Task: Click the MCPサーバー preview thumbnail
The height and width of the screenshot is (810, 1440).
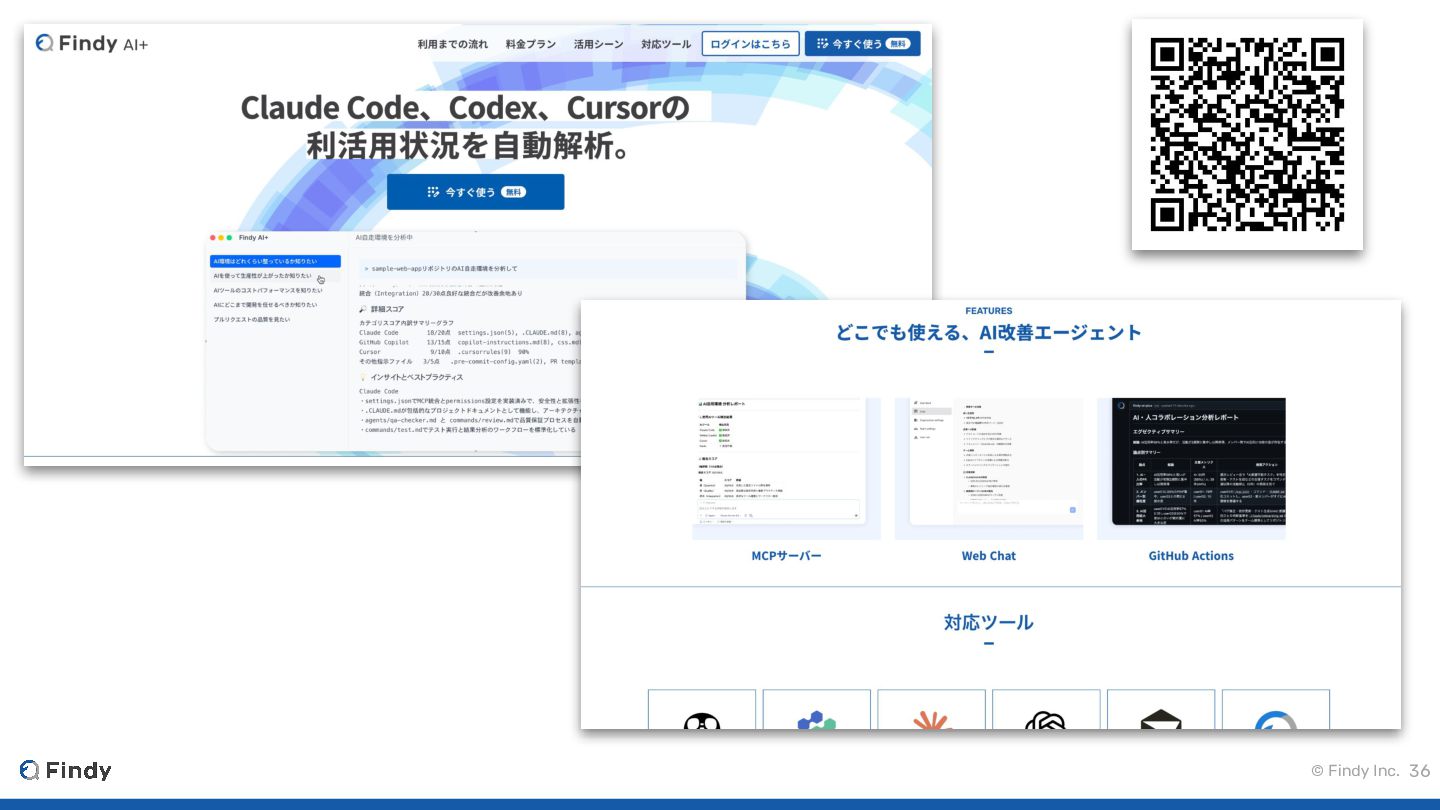Action: [786, 469]
